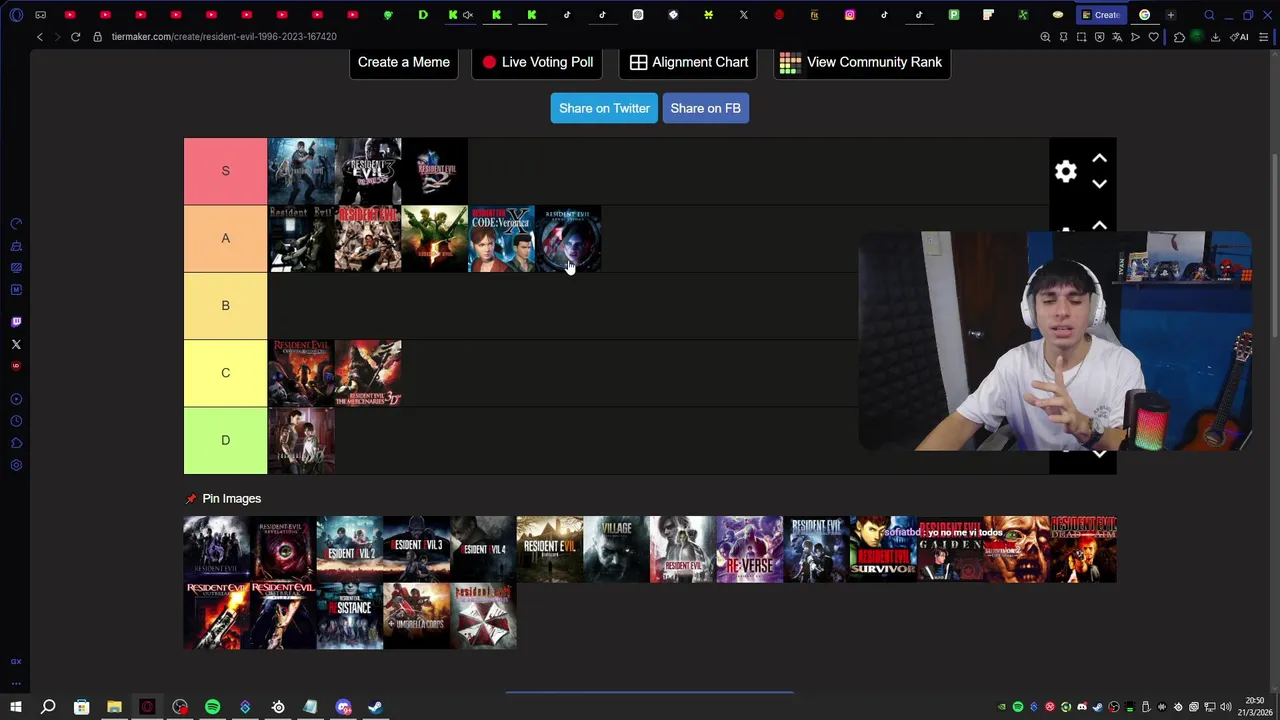Open the X sidebar icon
This screenshot has height=720, width=1280.
point(16,344)
